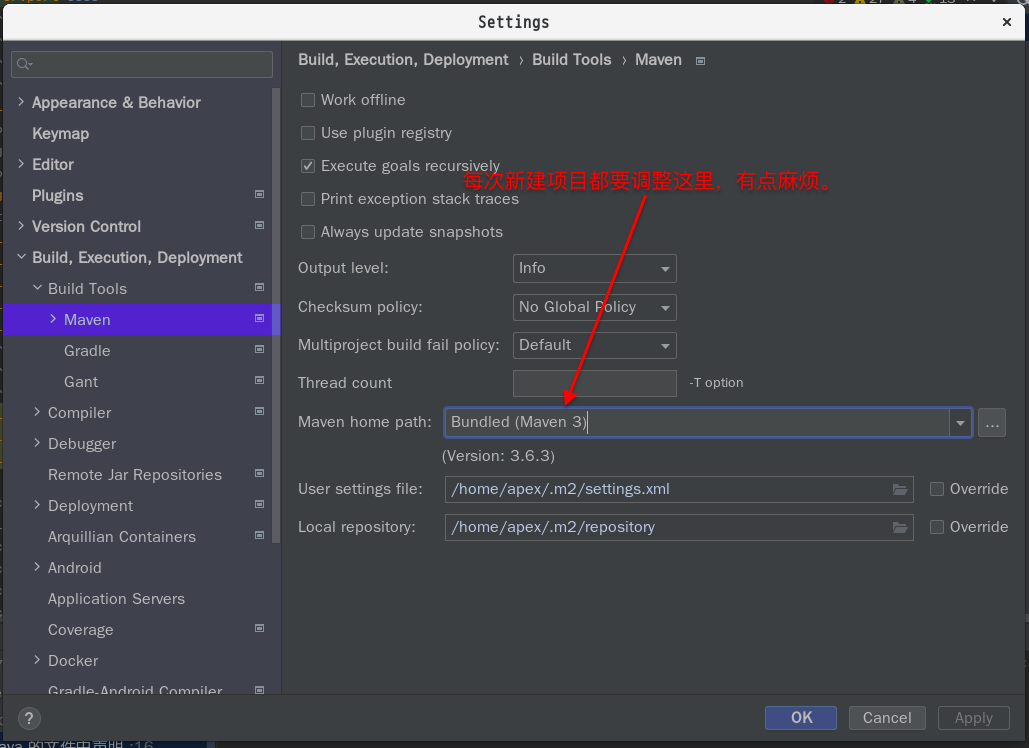The width and height of the screenshot is (1029, 748).
Task: Select Keymap in settings tree
Action: click(x=60, y=133)
